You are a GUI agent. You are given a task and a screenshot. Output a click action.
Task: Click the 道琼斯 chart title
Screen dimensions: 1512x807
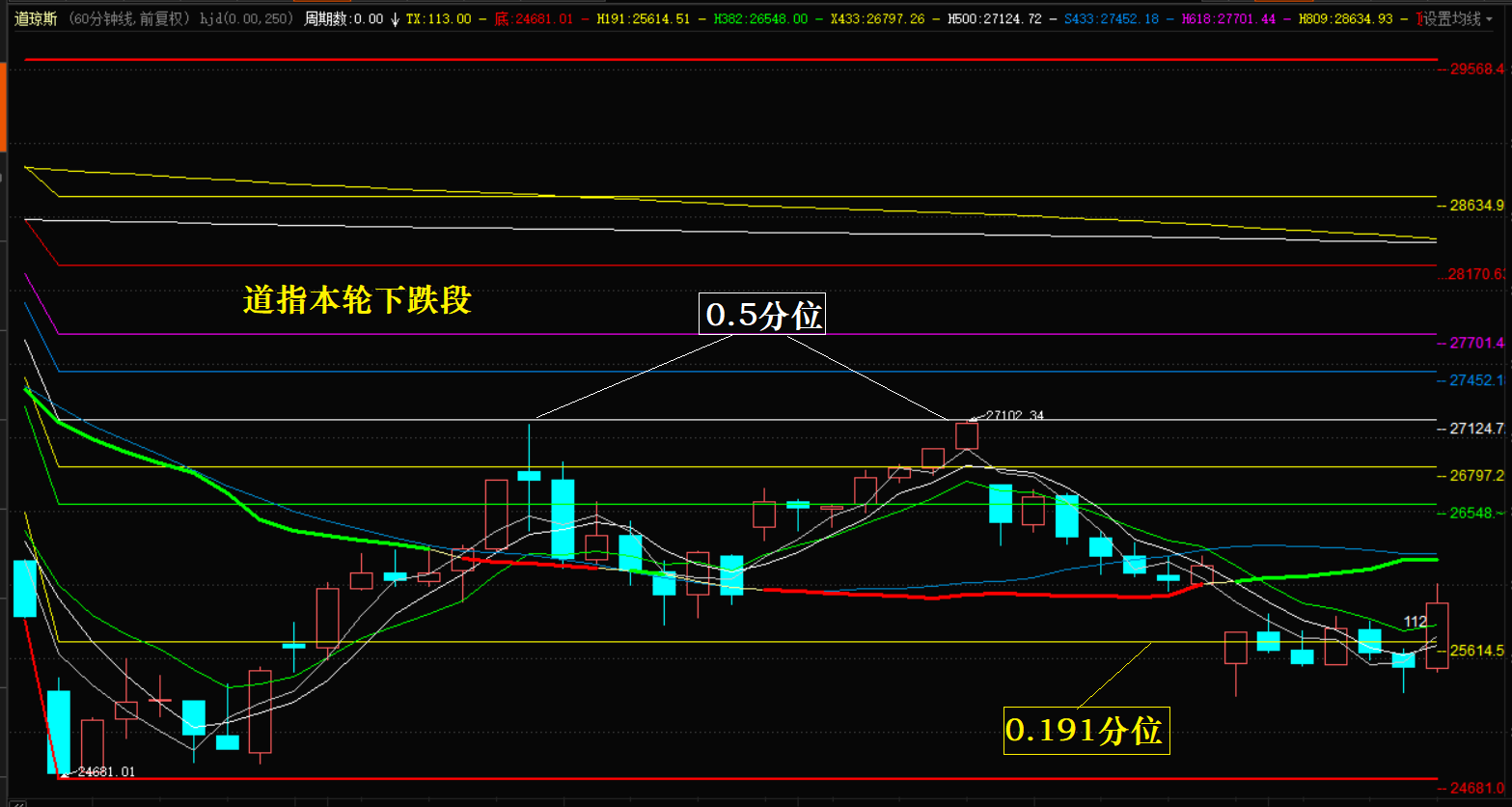click(37, 18)
